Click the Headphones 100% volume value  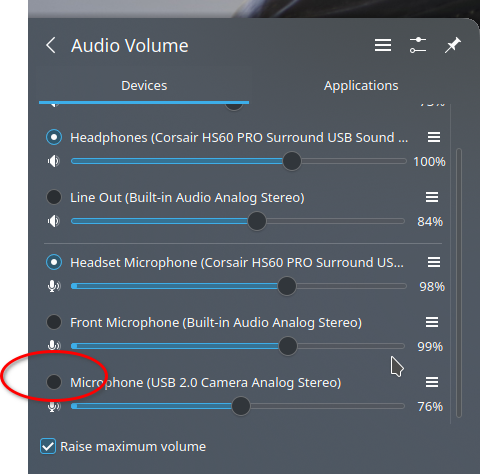coord(429,162)
